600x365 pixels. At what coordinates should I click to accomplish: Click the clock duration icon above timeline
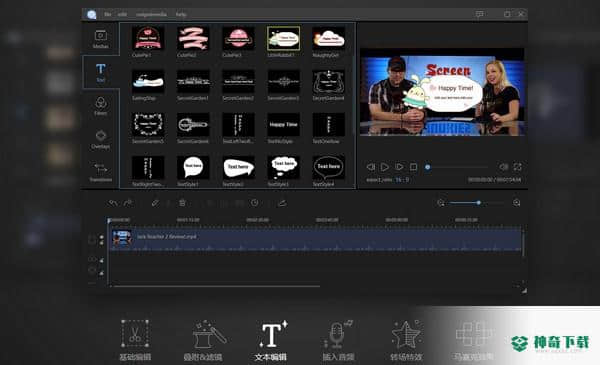[254, 203]
